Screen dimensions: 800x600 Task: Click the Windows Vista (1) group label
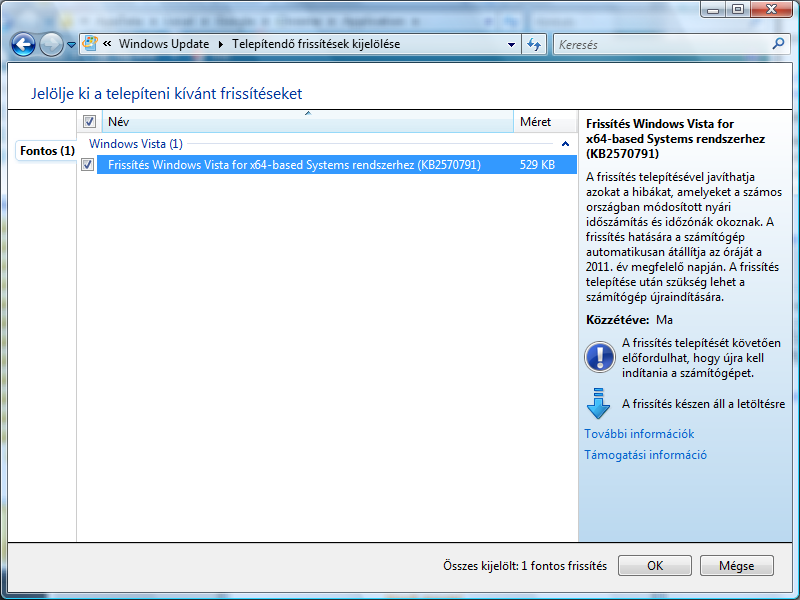click(x=136, y=144)
